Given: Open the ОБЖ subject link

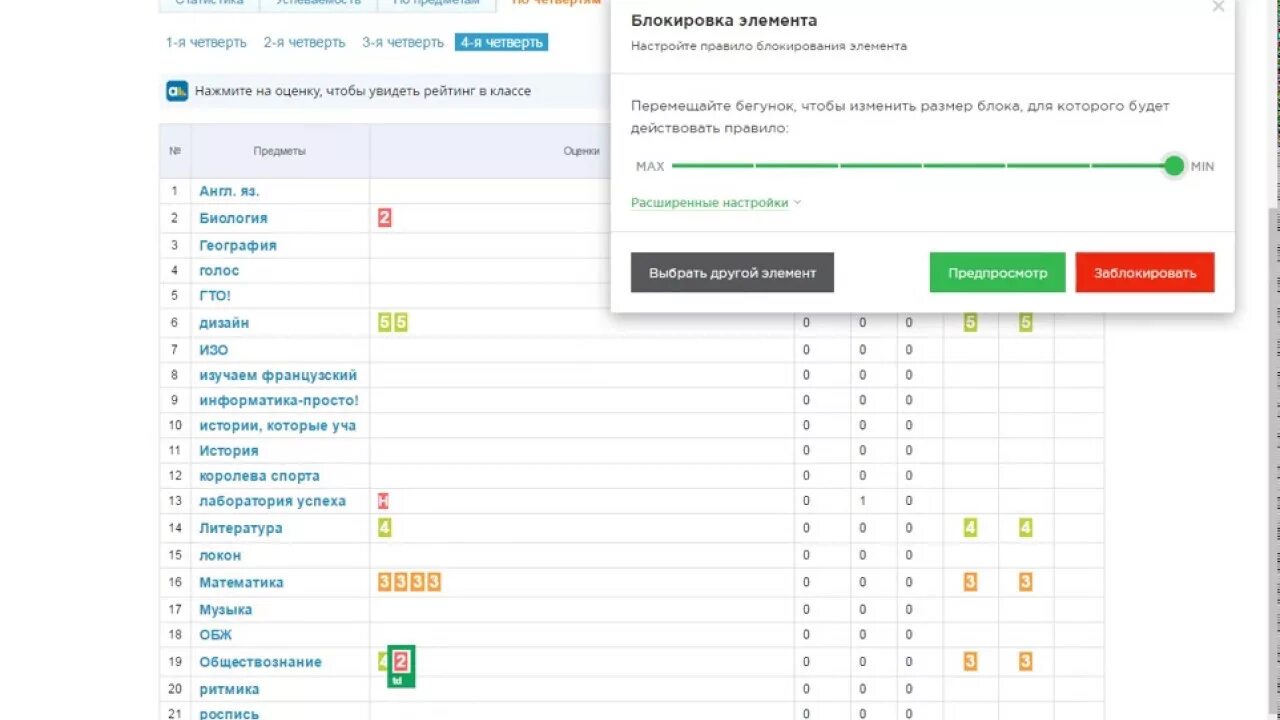Looking at the screenshot, I should pos(213,634).
